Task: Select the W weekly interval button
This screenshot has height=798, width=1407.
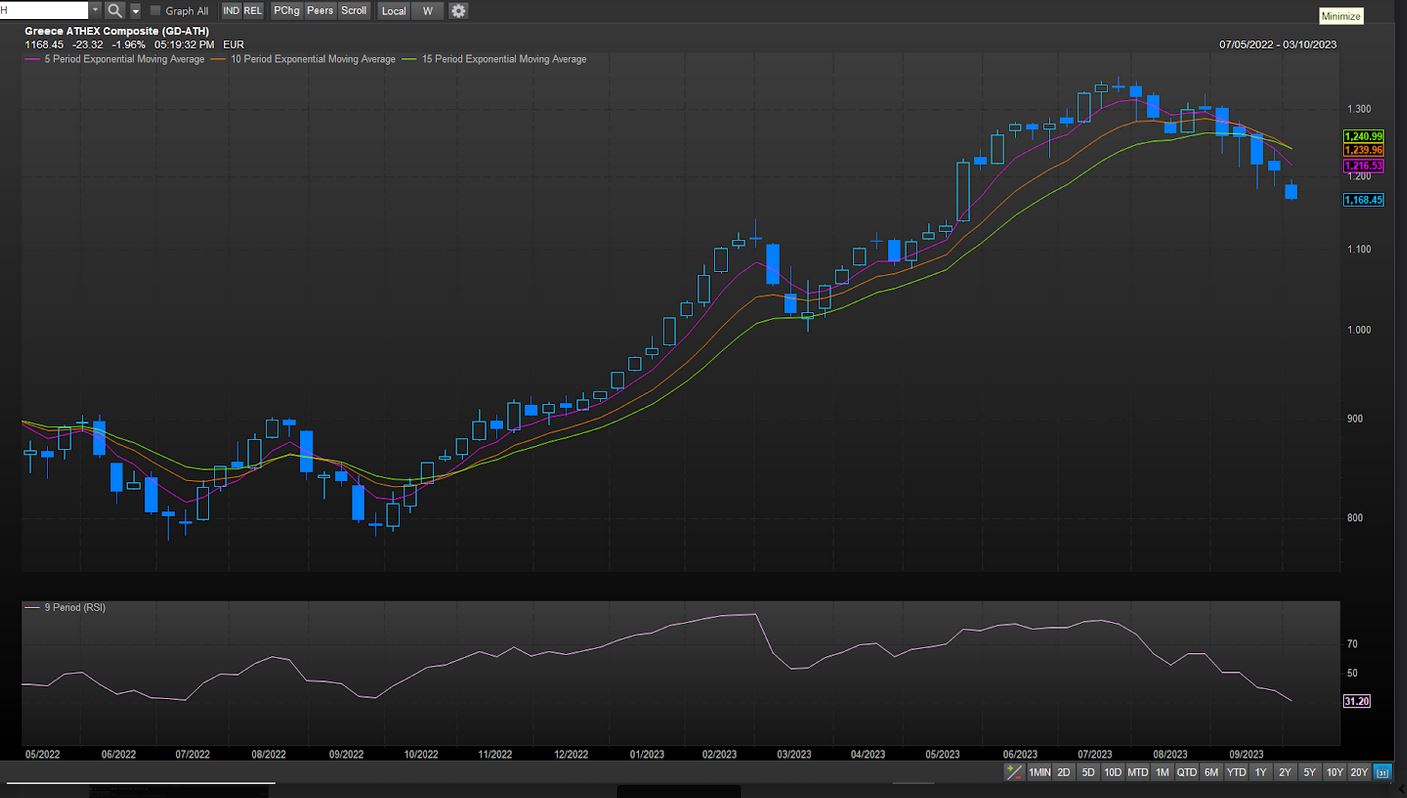Action: [428, 11]
